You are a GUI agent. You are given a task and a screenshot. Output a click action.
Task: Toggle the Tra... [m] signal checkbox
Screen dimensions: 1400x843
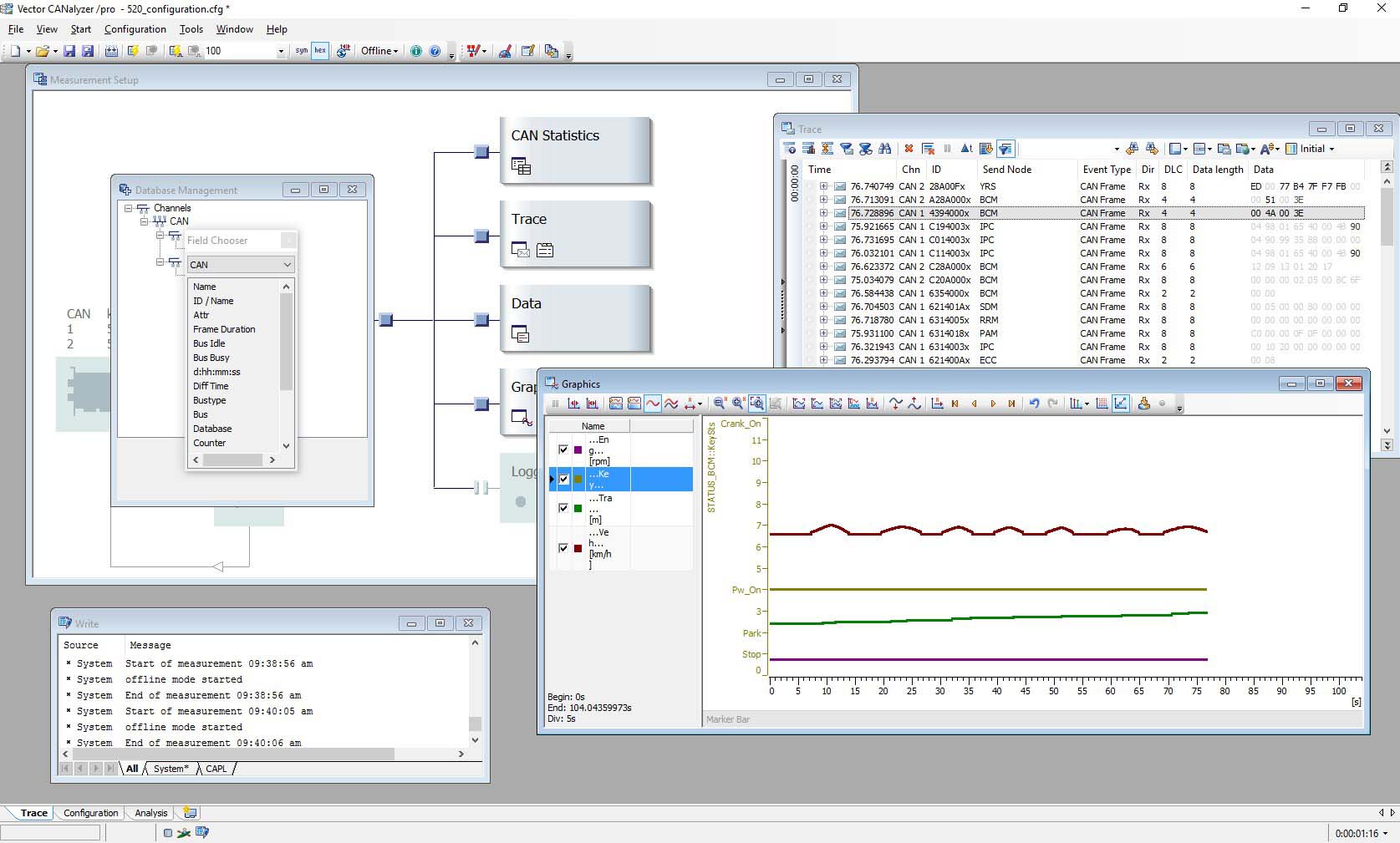pos(563,508)
